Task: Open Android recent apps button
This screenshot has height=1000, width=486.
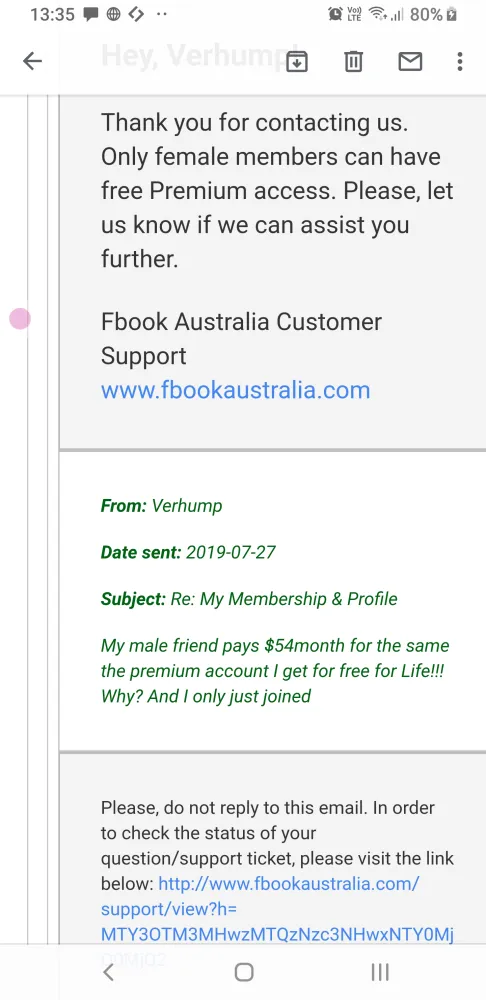Action: (x=380, y=972)
